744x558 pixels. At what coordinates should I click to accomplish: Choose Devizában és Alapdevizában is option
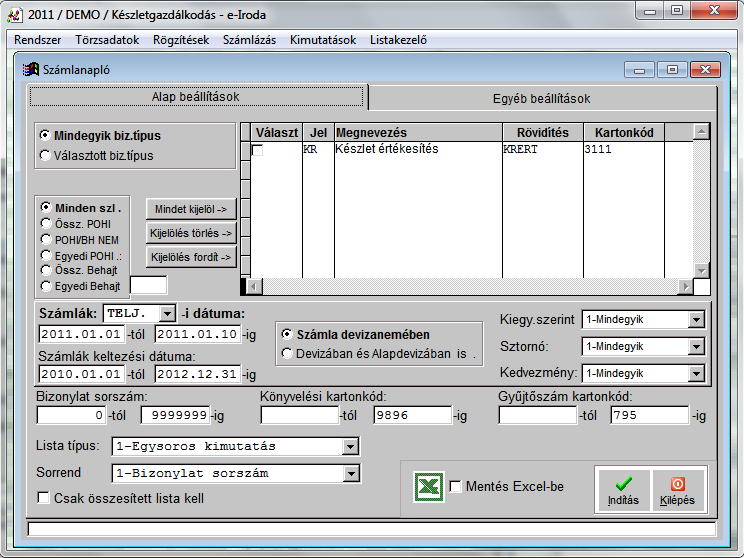[x=288, y=353]
